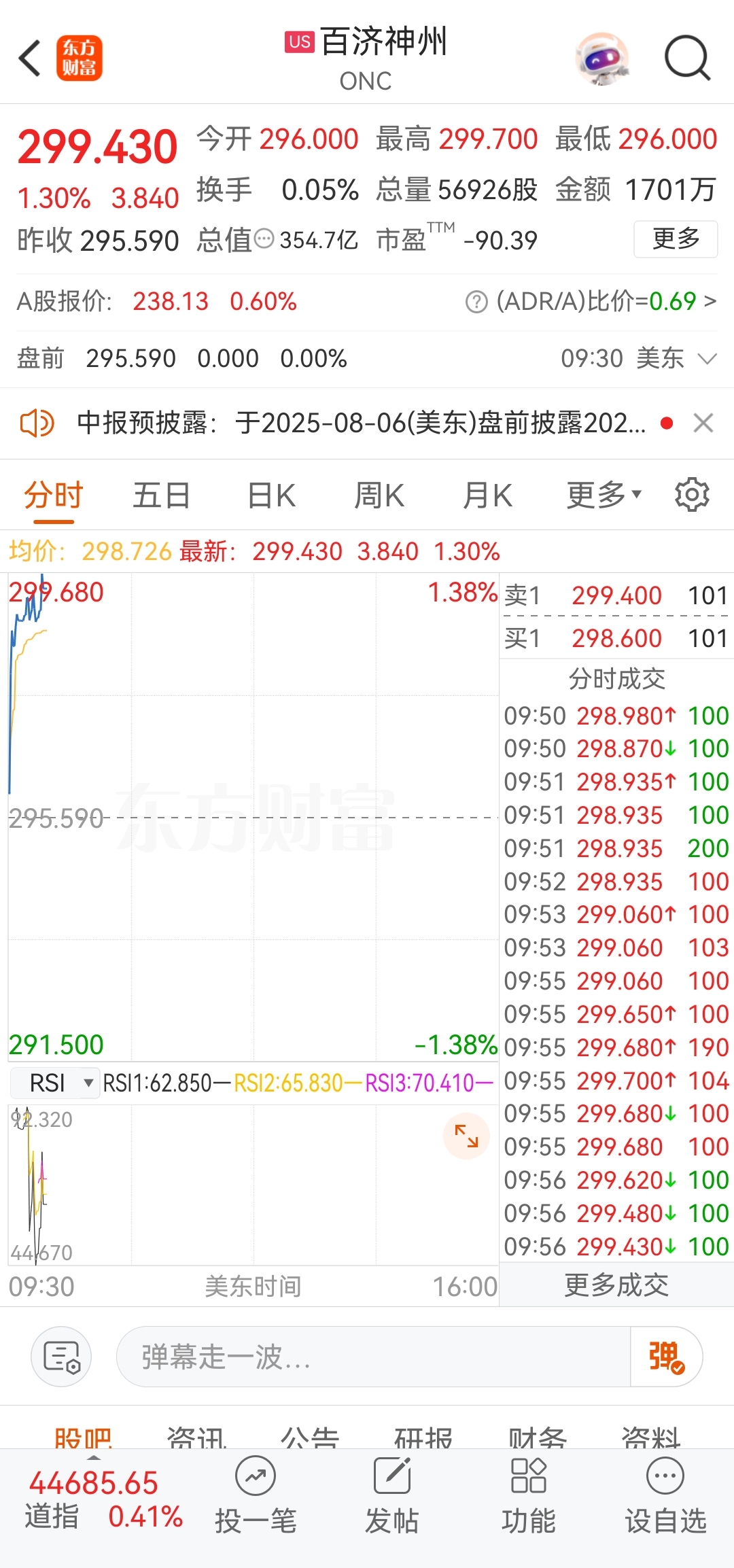Tap the 盘前 295.590 price

click(x=130, y=358)
